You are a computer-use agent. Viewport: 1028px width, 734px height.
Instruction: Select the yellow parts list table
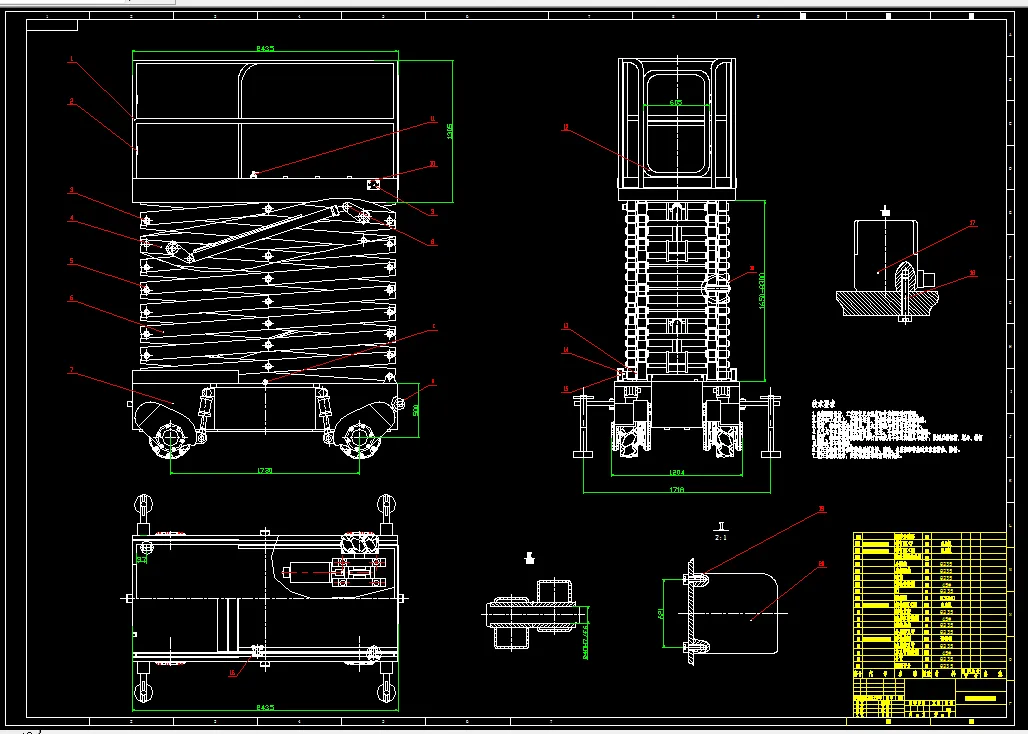pyautogui.click(x=930, y=625)
